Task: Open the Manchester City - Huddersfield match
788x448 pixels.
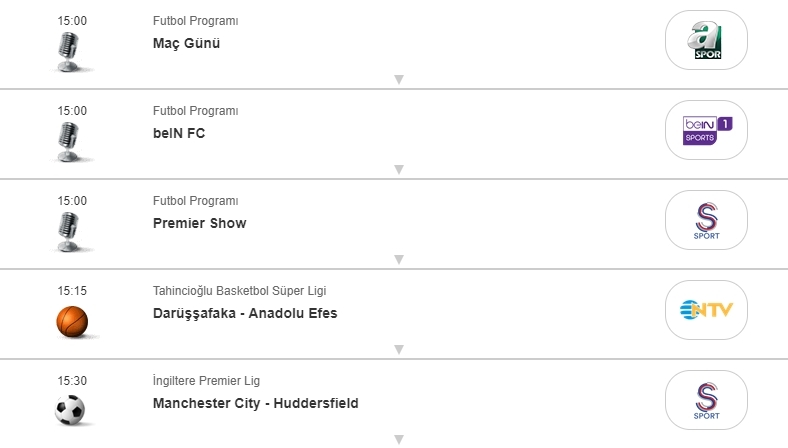Action: 255,403
